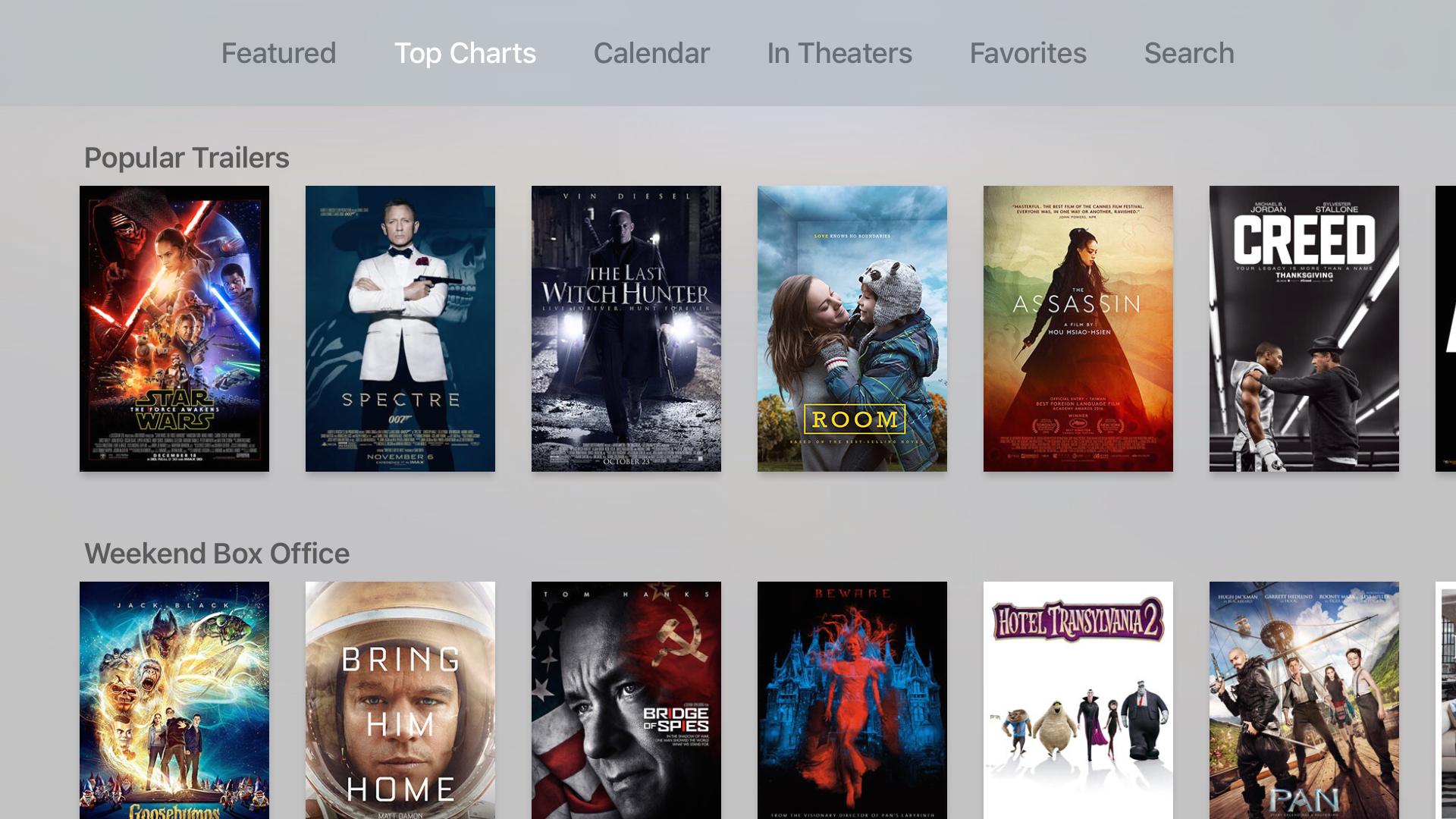The image size is (1456, 819).
Task: Click the Weekend Box Office section heading
Action: (x=217, y=554)
